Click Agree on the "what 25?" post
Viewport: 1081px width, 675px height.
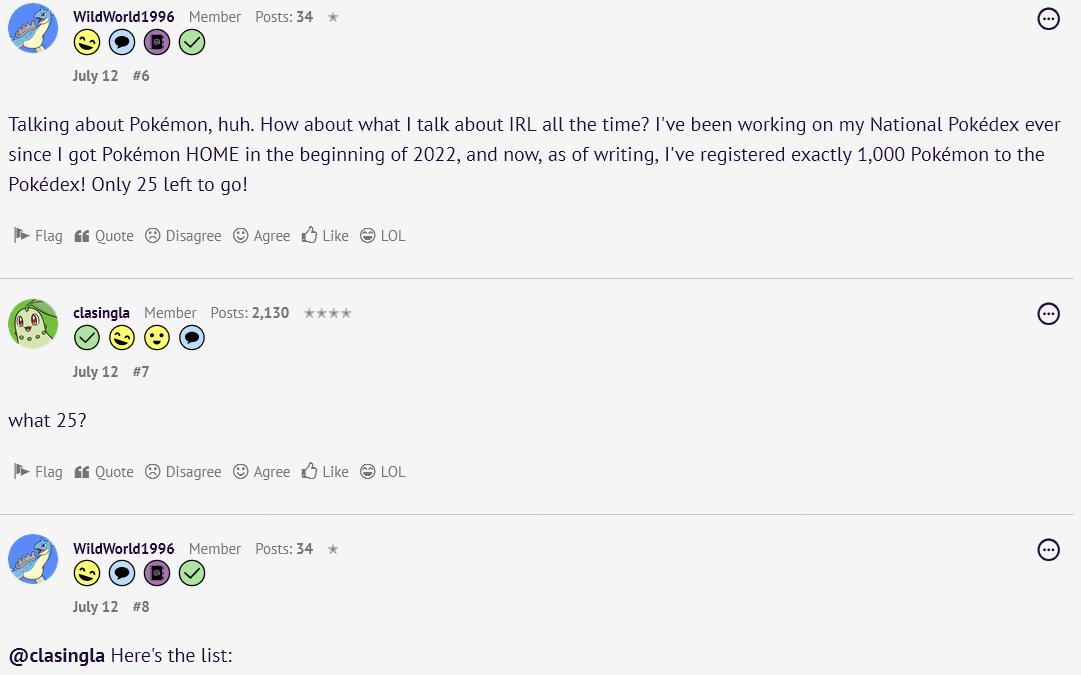tap(261, 472)
